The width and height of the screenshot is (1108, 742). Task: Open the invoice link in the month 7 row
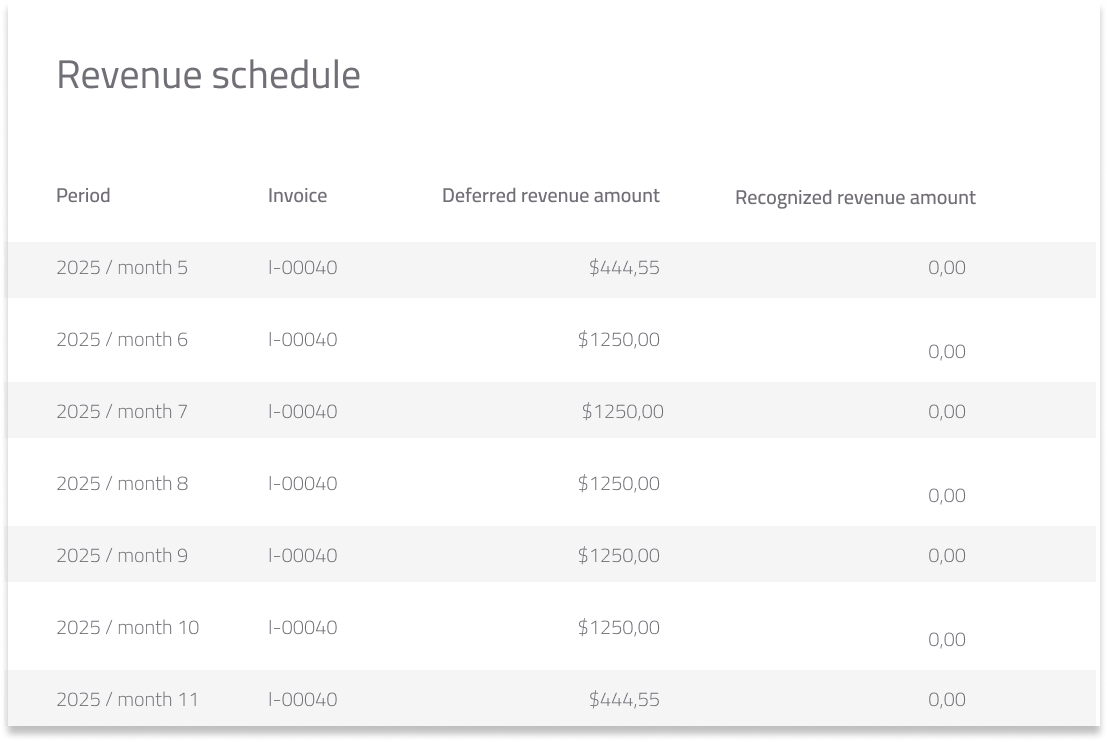tap(302, 411)
